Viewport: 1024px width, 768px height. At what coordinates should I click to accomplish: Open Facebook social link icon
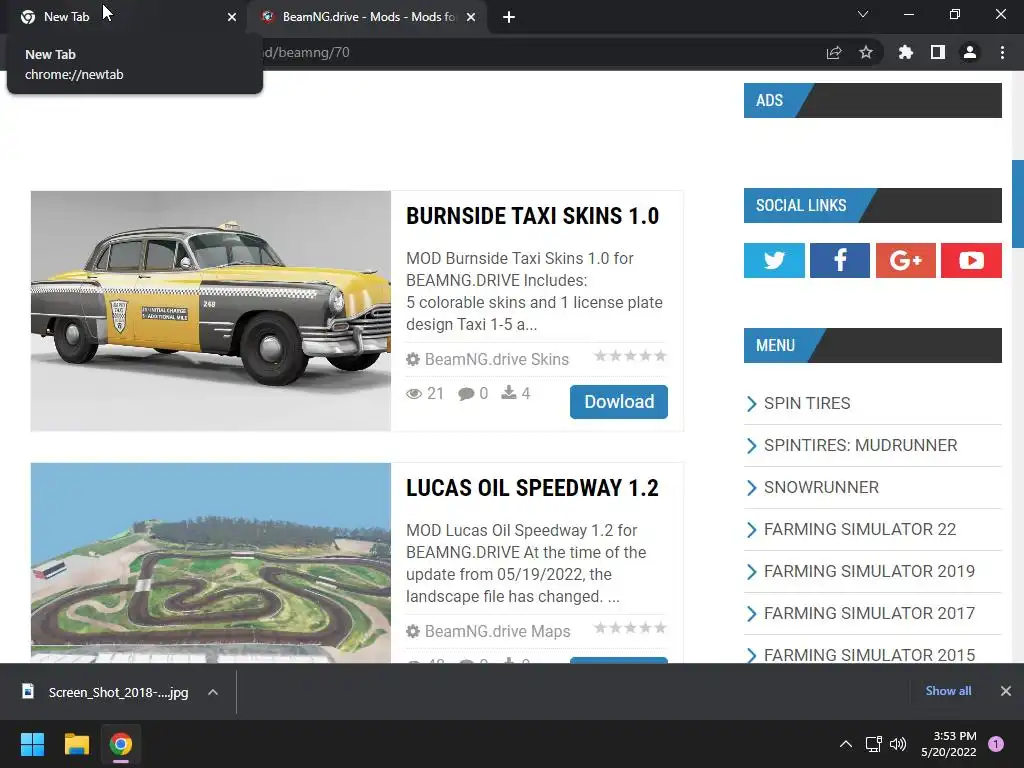tap(840, 260)
